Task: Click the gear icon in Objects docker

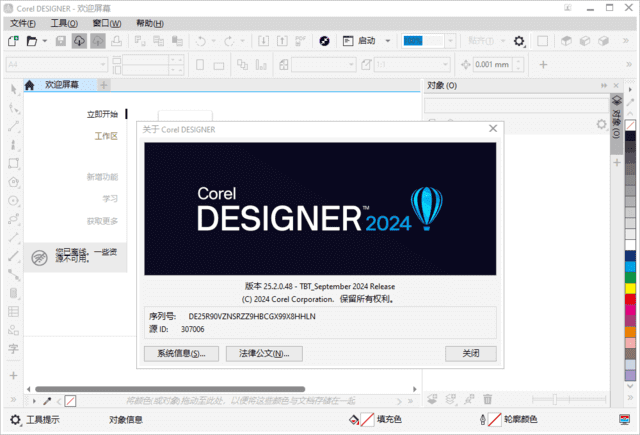Action: (601, 124)
